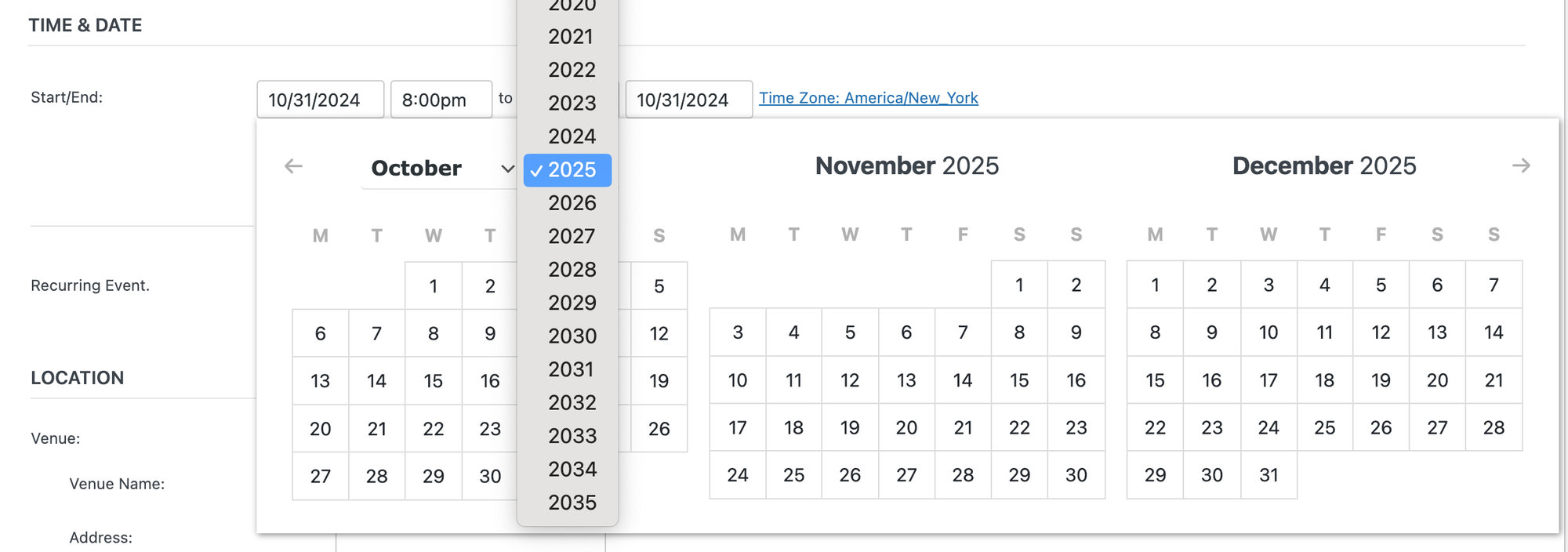Choose 2030 in the year dropdown
1568x552 pixels.
(x=572, y=336)
